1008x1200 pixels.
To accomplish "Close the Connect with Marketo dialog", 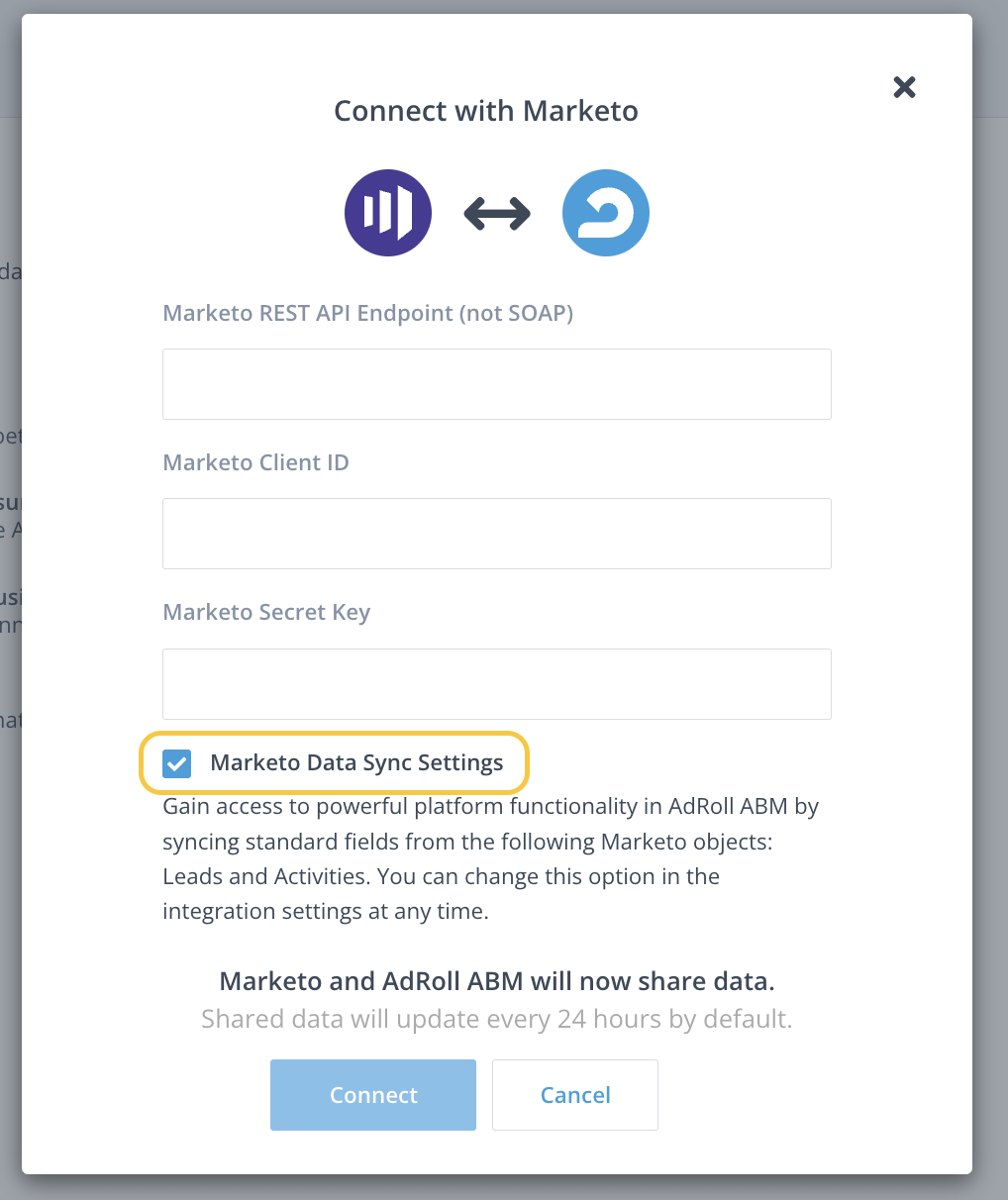I will [x=904, y=87].
